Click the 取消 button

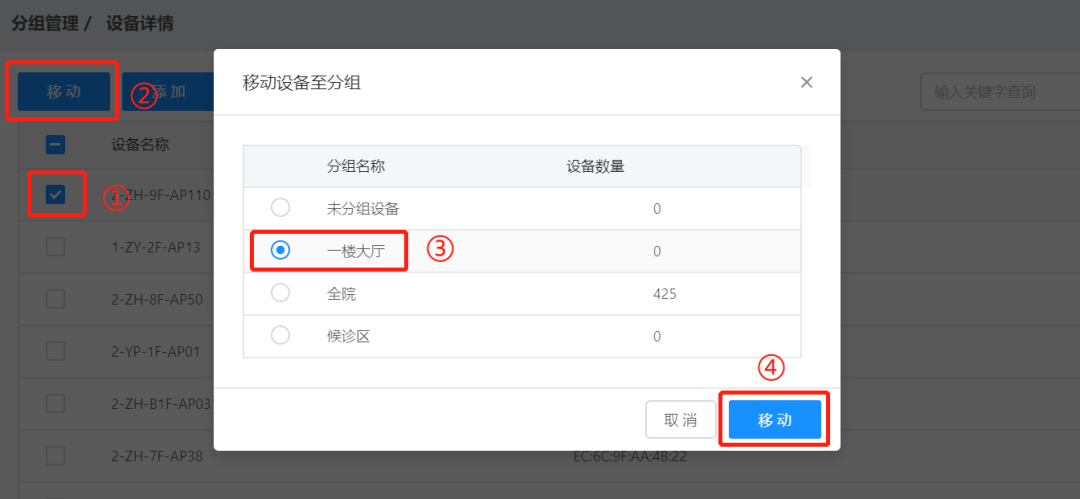click(681, 419)
